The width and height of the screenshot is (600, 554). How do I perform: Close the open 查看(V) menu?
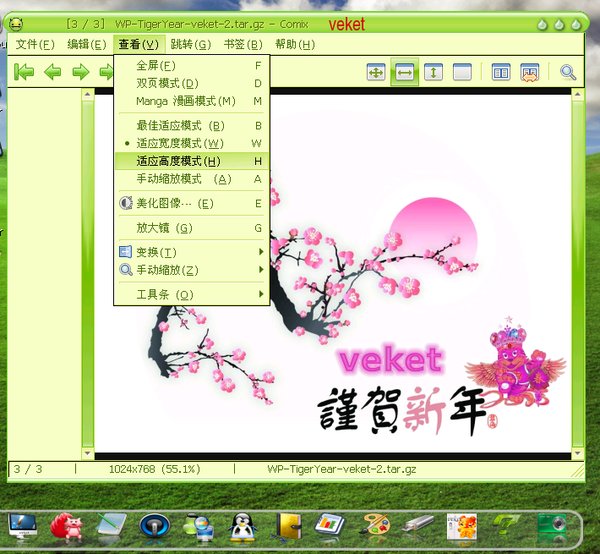coord(139,44)
